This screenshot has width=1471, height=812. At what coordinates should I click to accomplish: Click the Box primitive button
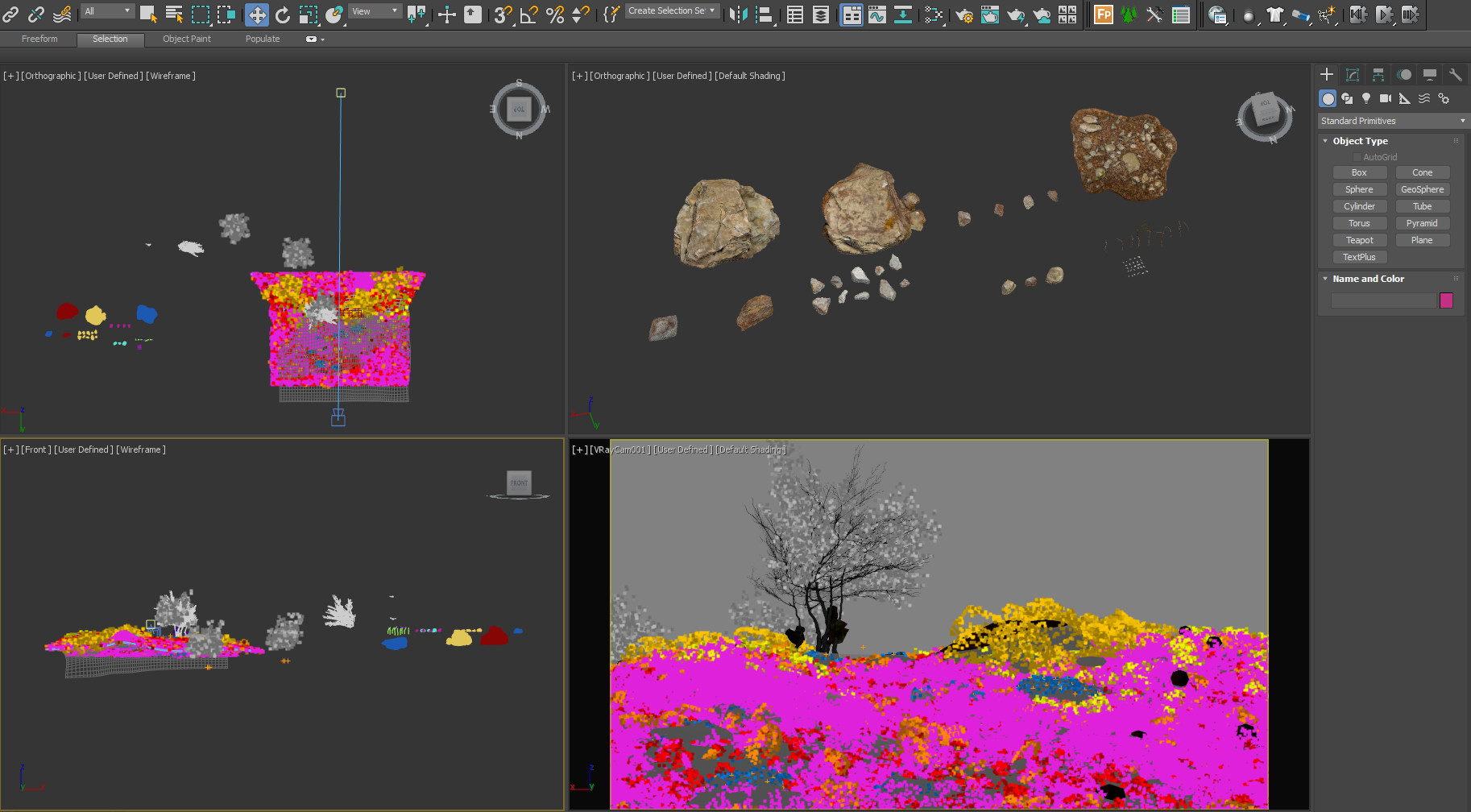(1359, 172)
